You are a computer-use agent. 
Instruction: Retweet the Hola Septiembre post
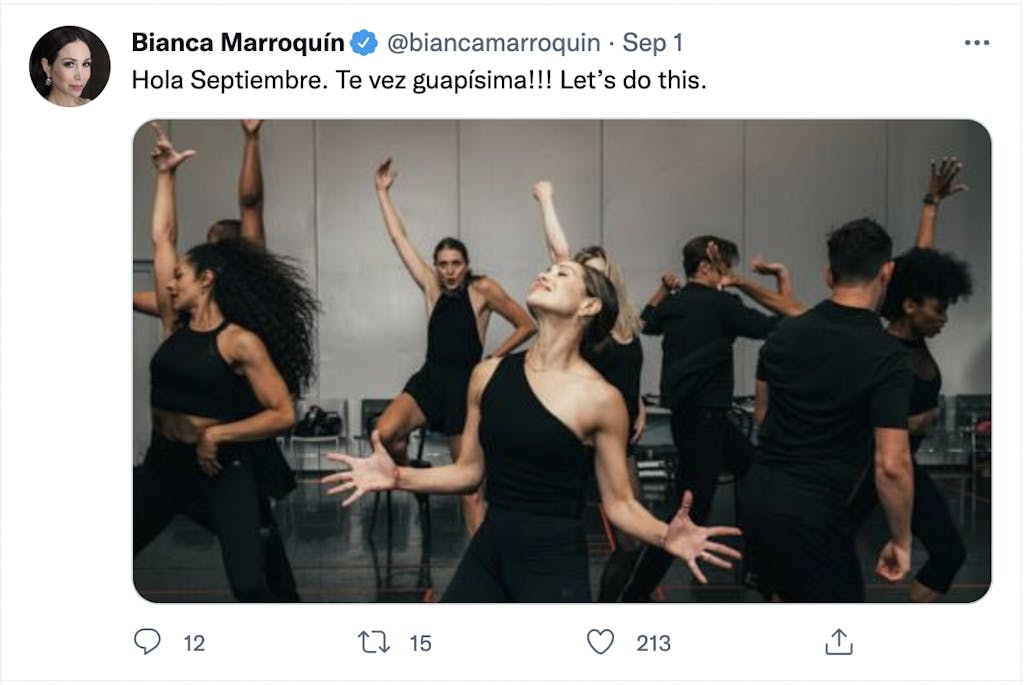373,642
